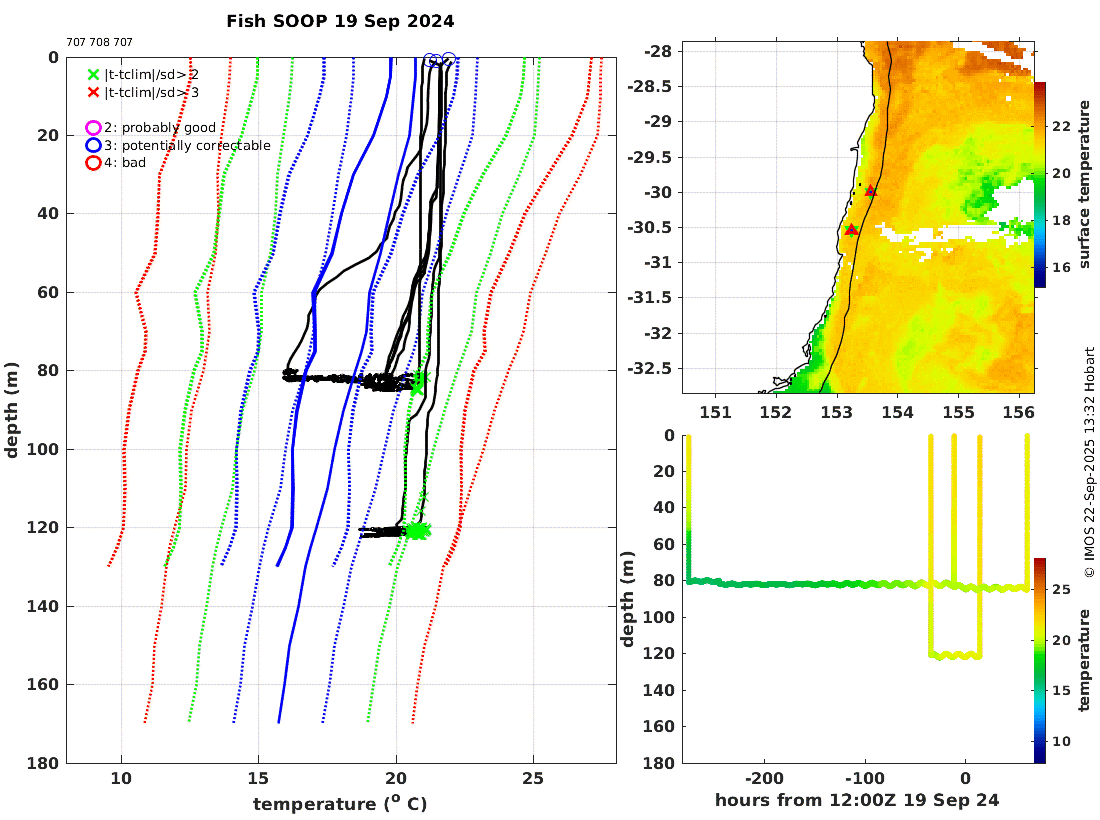Click longitude tick 153 on the map
Screen dimensions: 1100x820
point(836,412)
